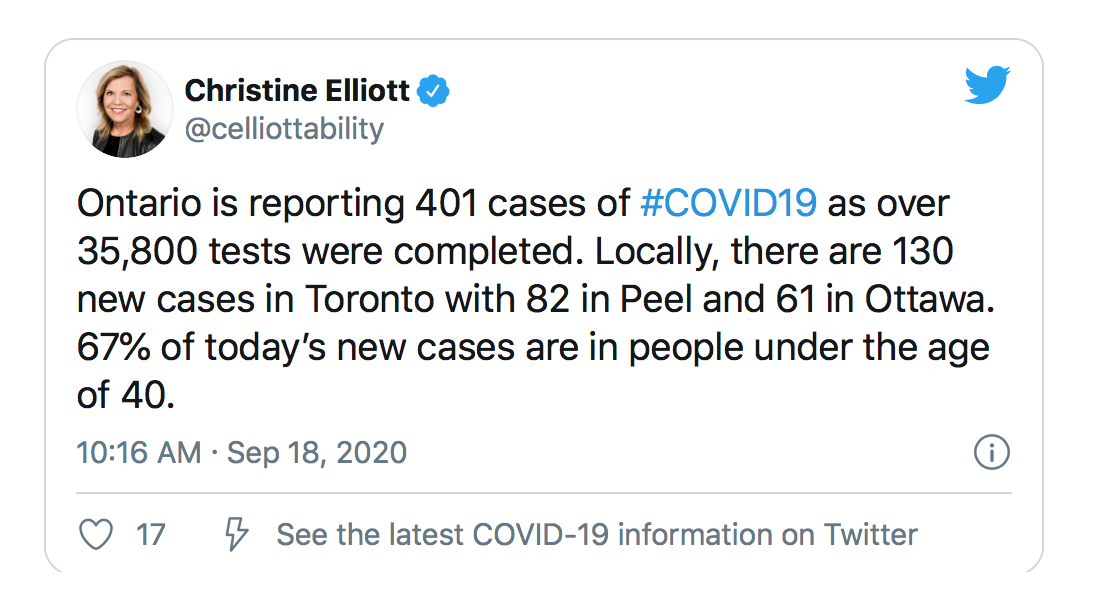Click the 67% figure in the tweet
This screenshot has height=612, width=1110.
tap(113, 347)
